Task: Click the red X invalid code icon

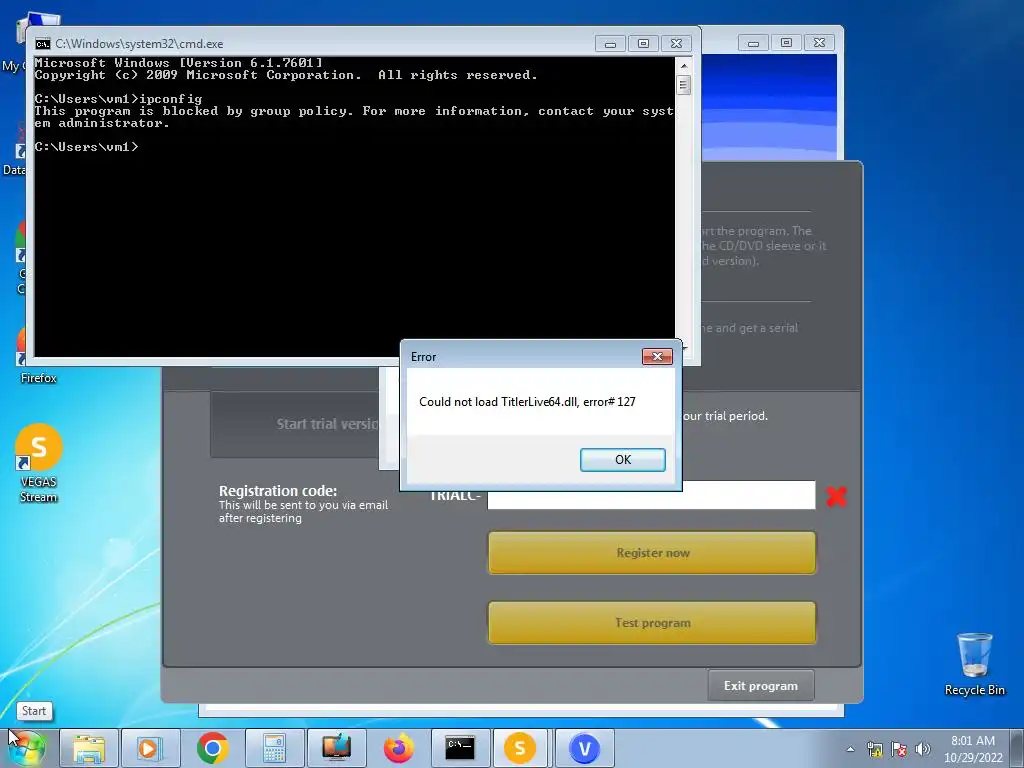Action: tap(837, 496)
